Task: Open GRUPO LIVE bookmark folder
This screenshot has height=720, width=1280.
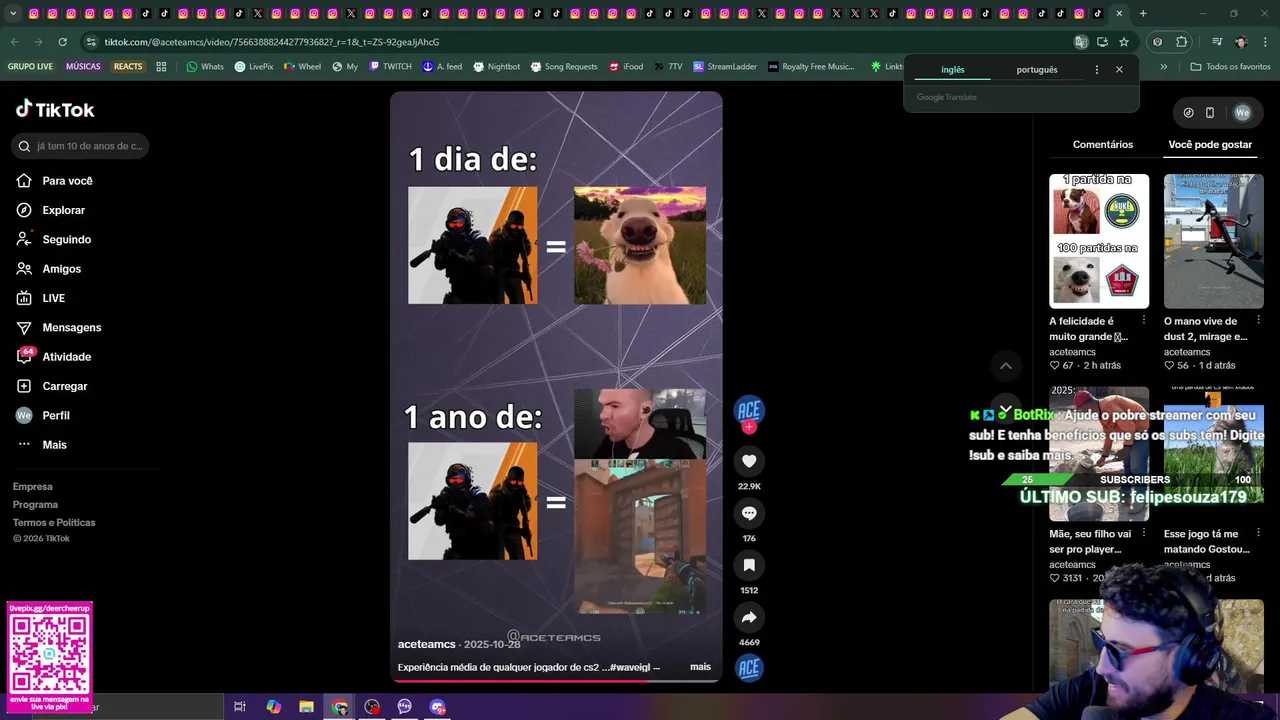Action: click(30, 67)
